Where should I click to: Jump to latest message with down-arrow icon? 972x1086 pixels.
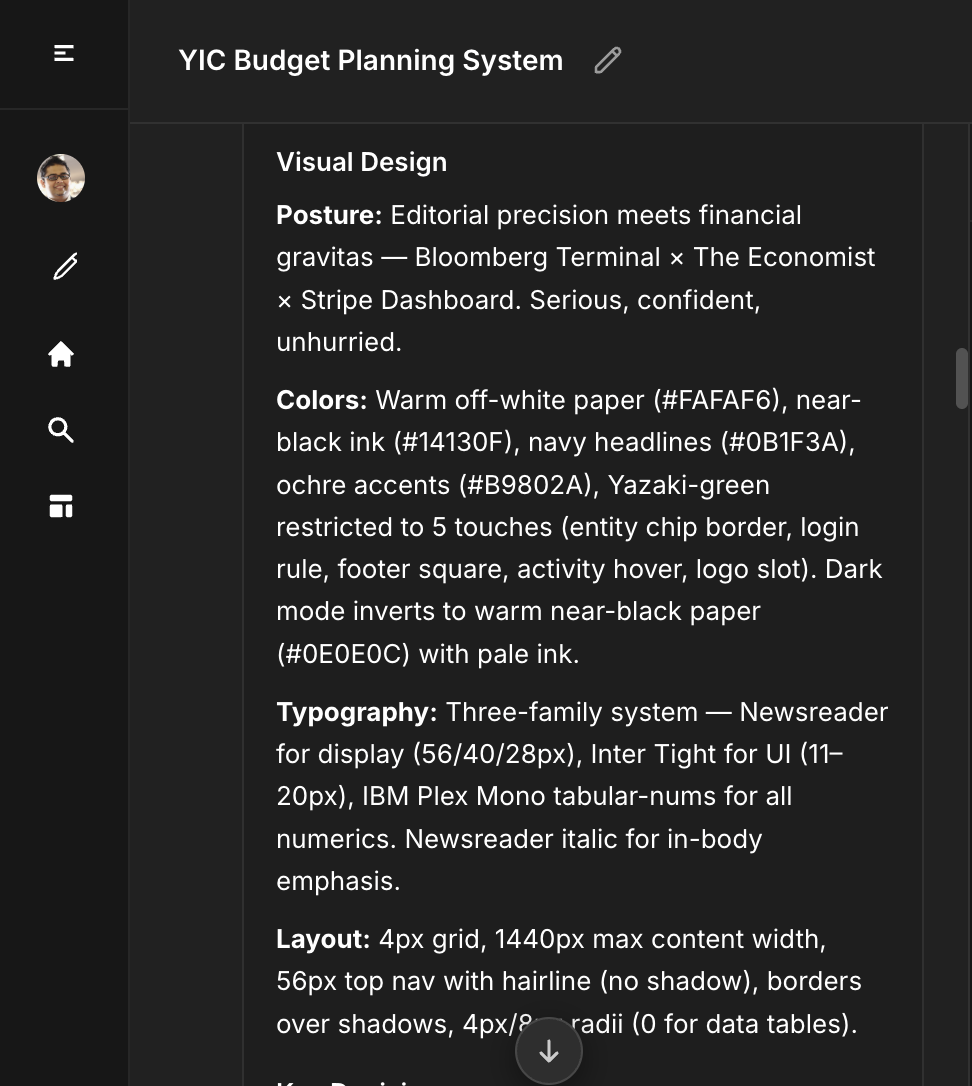[548, 1050]
